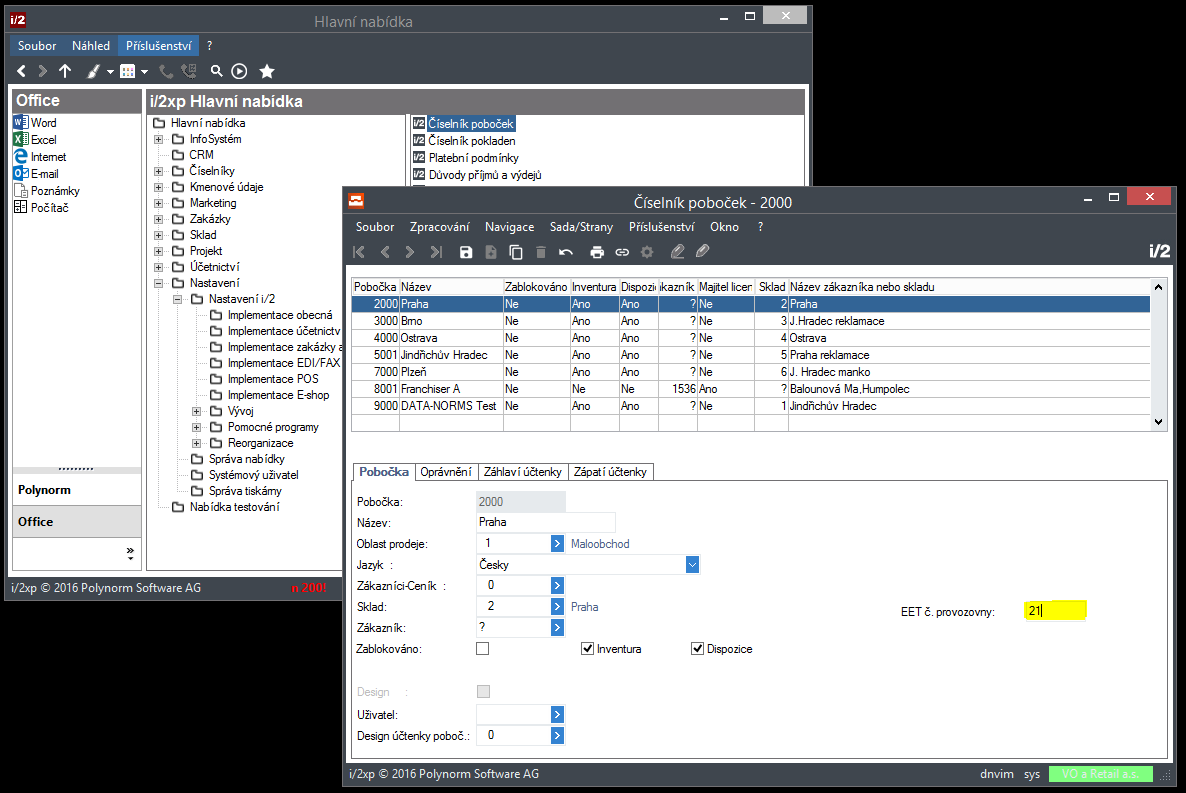
Task: Open settings gear in Číselník toolbar
Action: 647,252
